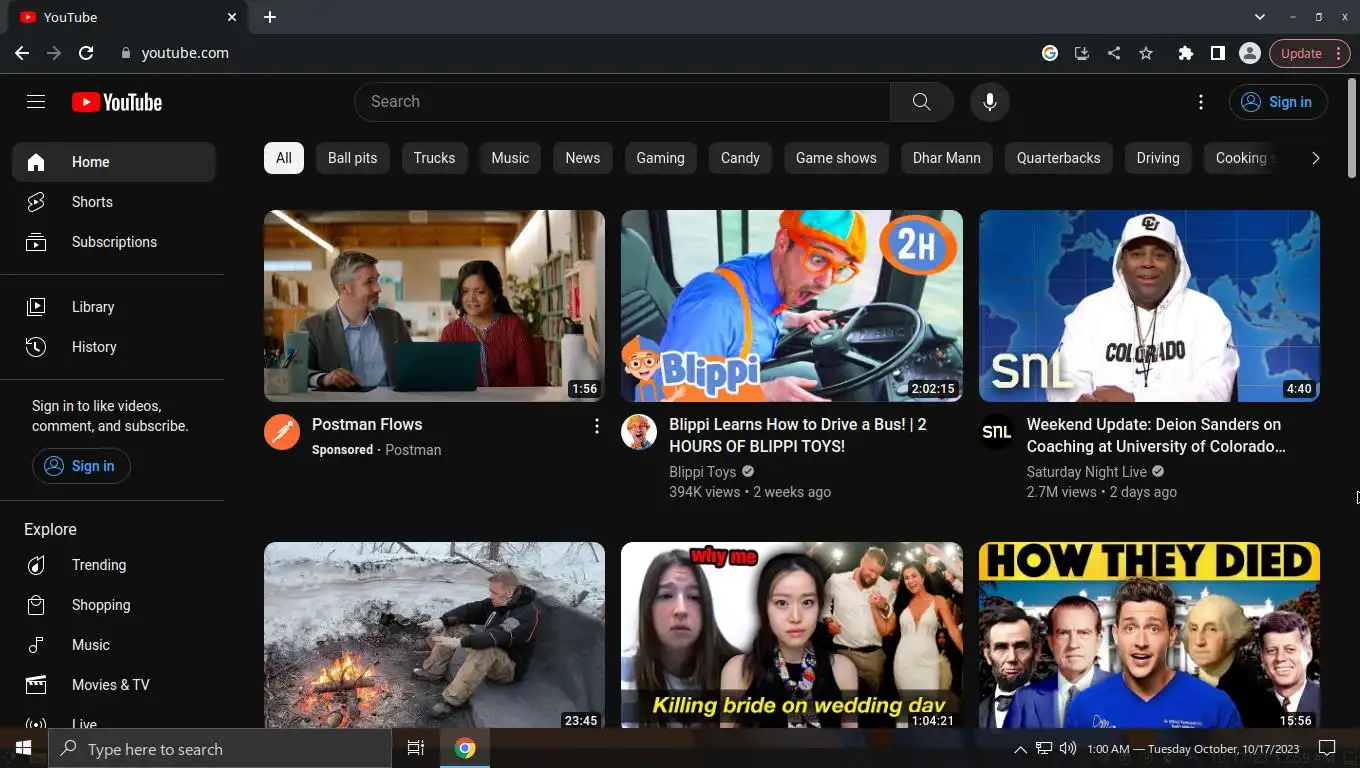The width and height of the screenshot is (1360, 768).
Task: Select the Dhar Mann filter chip
Action: [x=947, y=158]
